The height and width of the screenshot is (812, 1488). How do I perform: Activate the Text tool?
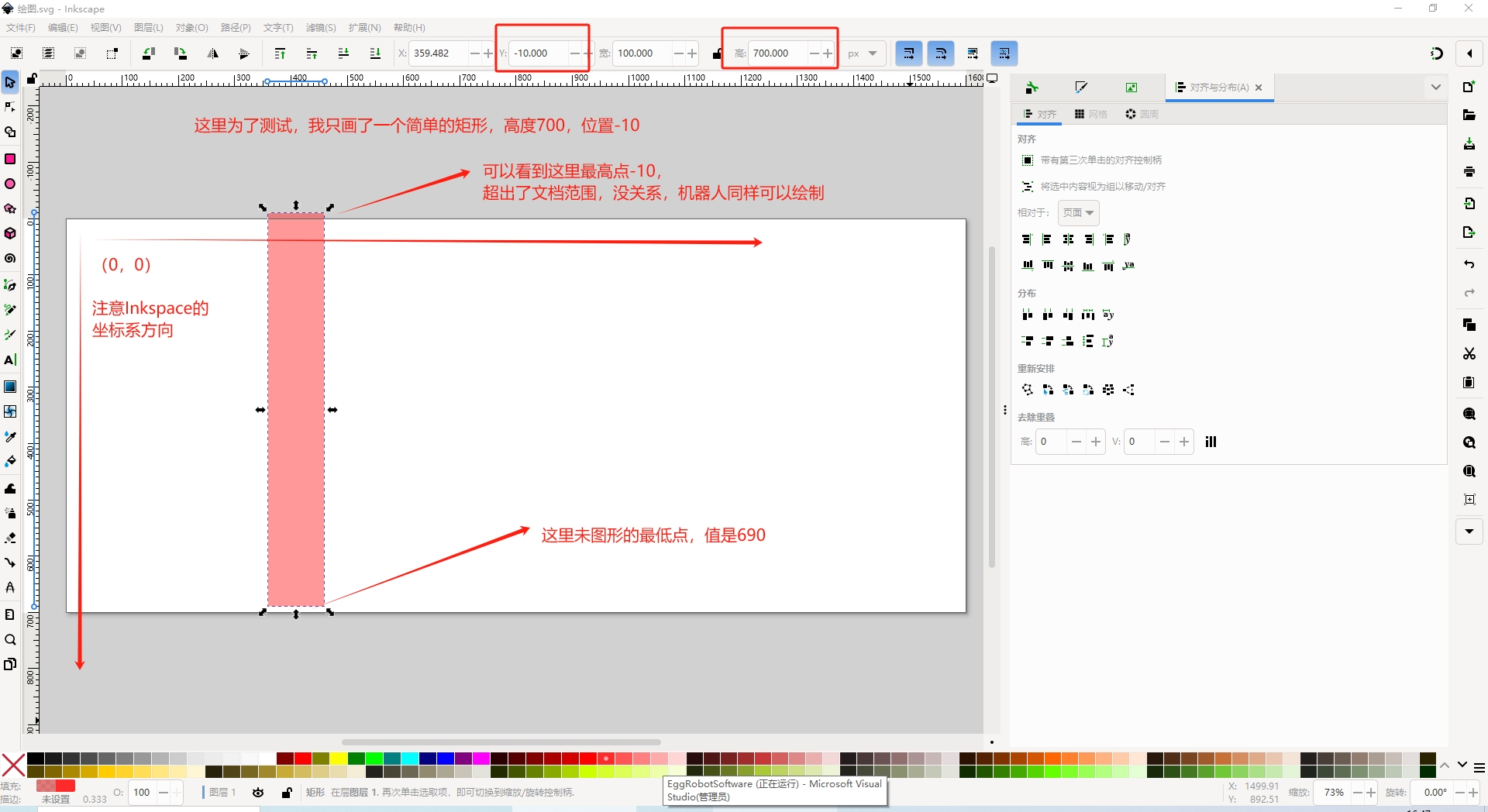(x=10, y=360)
